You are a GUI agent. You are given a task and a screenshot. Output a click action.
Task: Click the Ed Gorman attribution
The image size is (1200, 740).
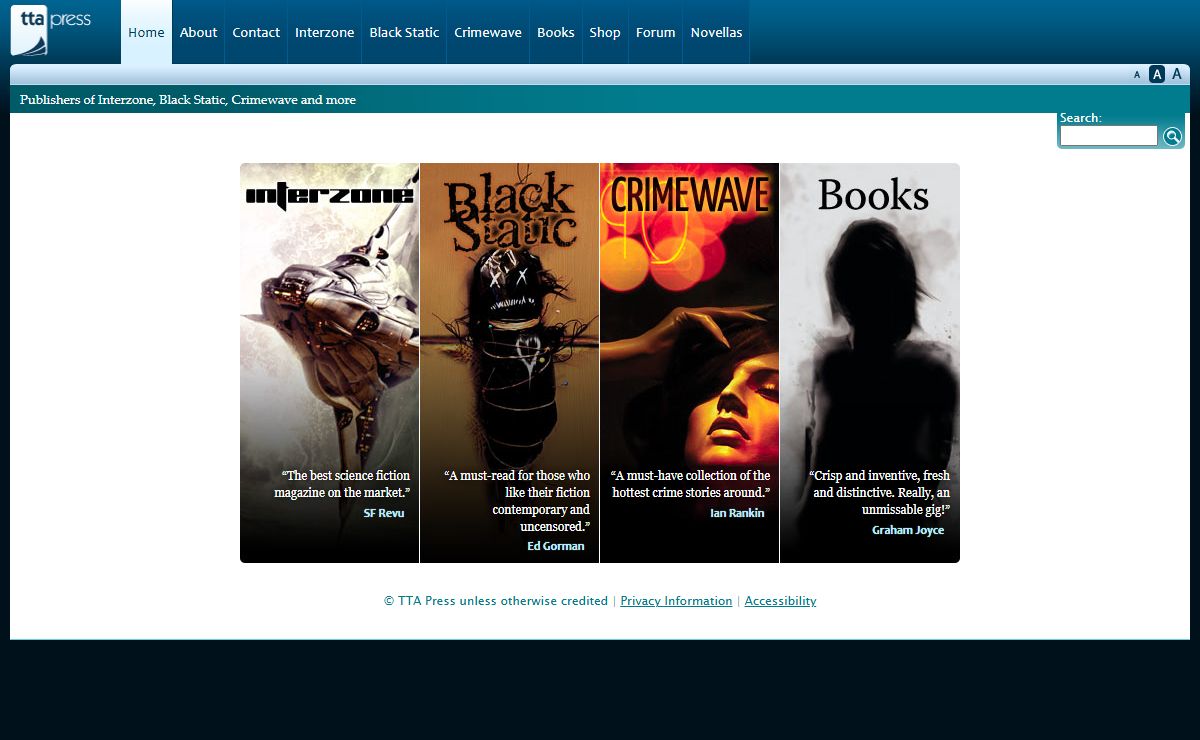[x=556, y=546]
